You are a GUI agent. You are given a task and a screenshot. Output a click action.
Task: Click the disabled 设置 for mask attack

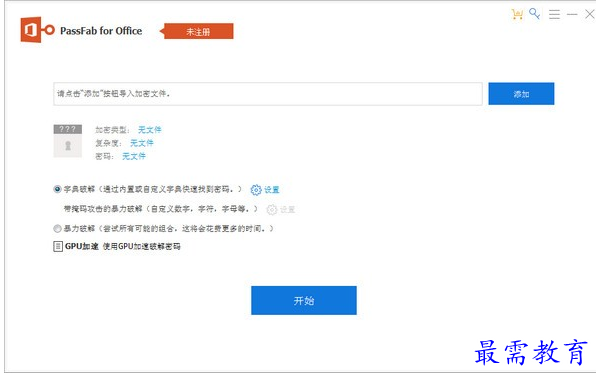[x=287, y=209]
